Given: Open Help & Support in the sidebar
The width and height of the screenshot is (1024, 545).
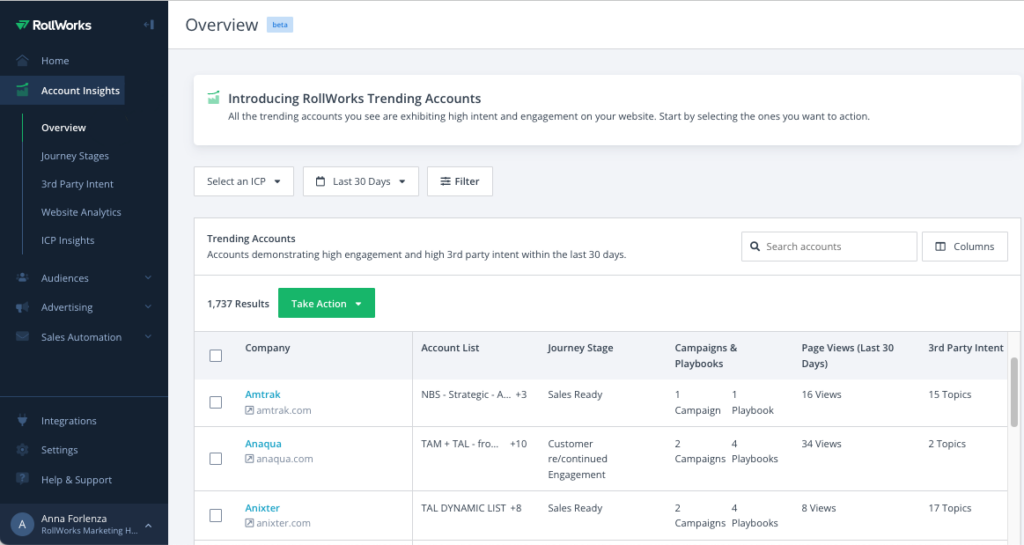Looking at the screenshot, I should tap(76, 480).
